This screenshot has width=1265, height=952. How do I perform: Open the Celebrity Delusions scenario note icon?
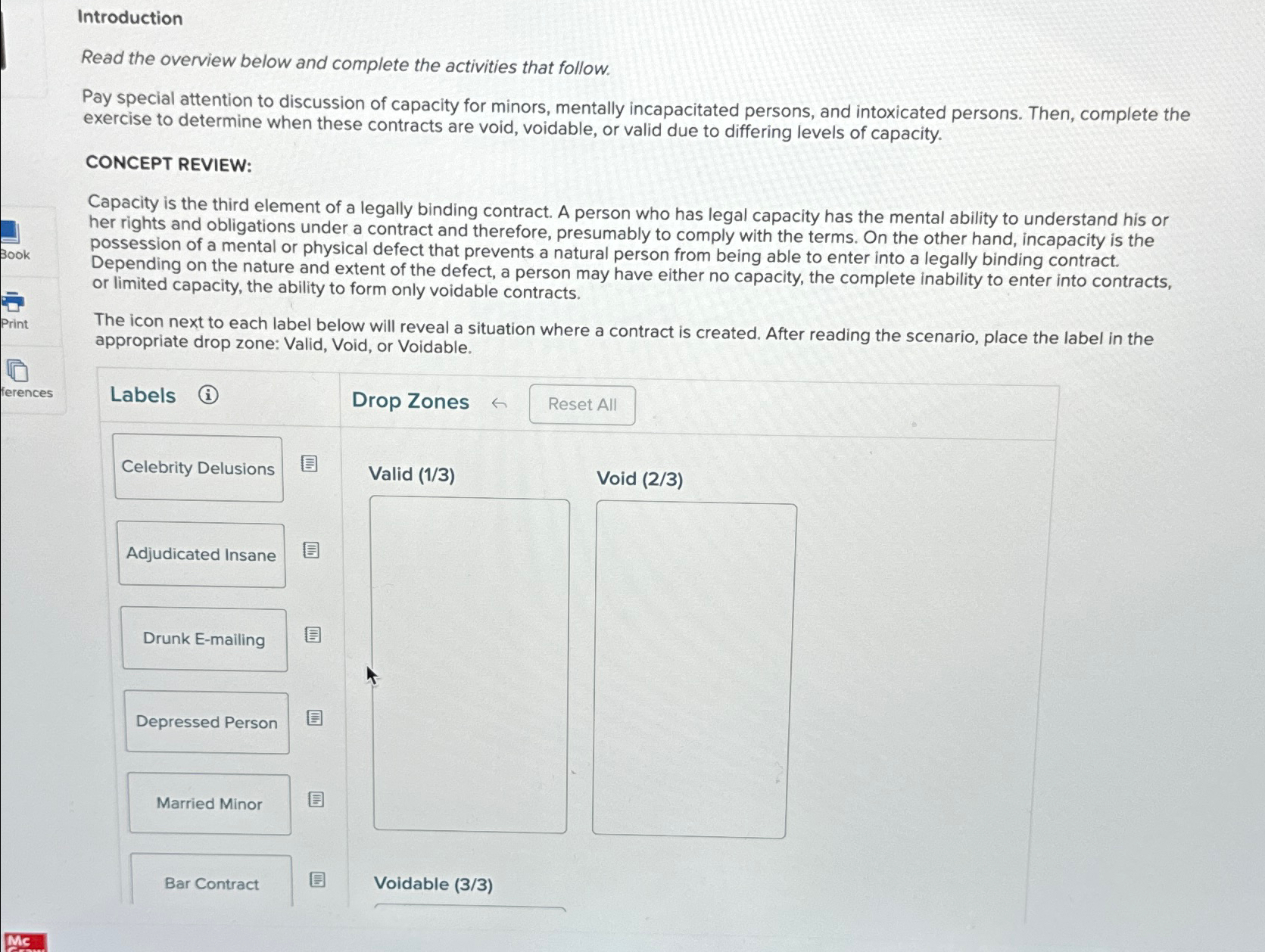tap(309, 463)
